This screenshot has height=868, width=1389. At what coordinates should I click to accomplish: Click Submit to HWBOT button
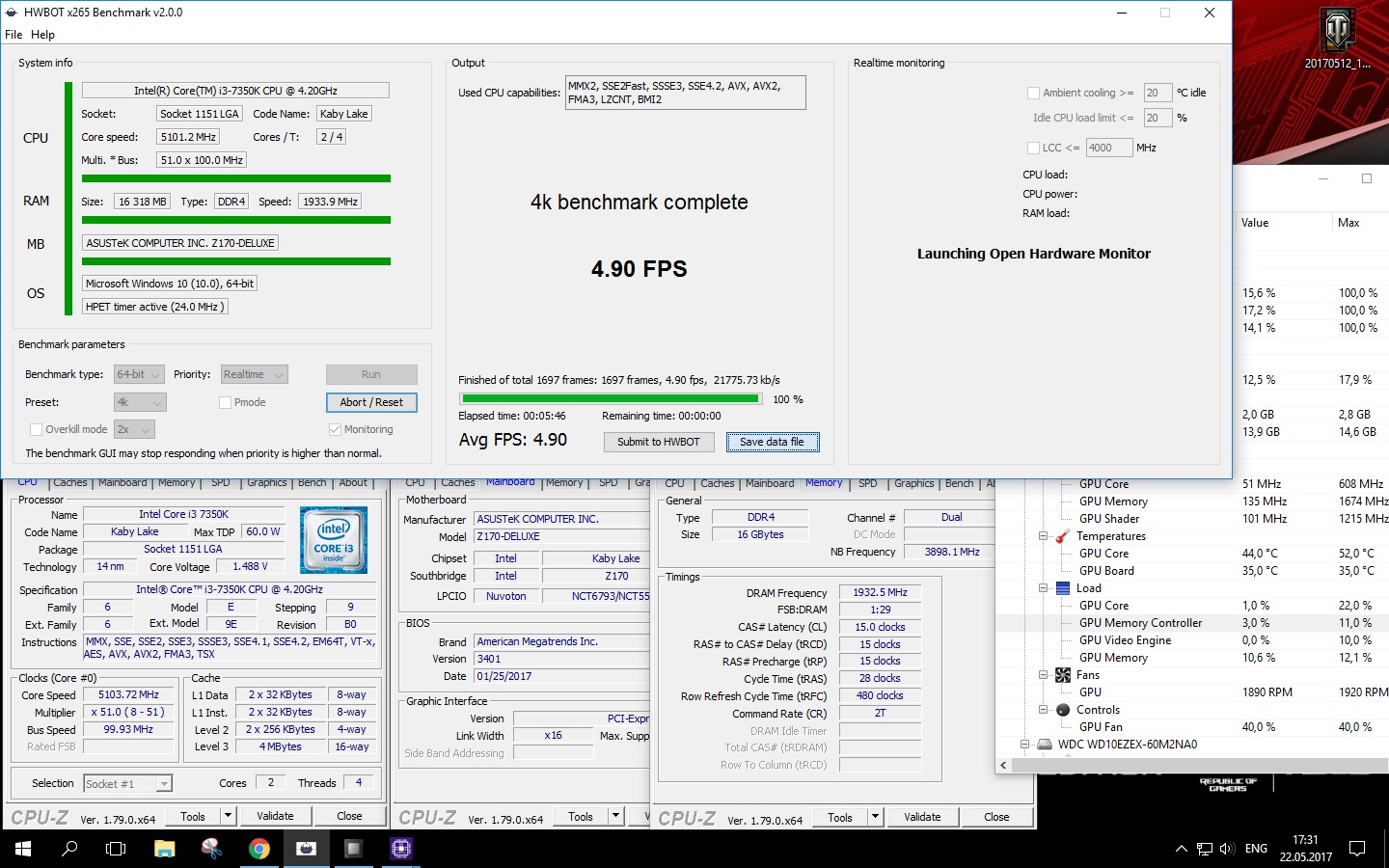tap(659, 443)
